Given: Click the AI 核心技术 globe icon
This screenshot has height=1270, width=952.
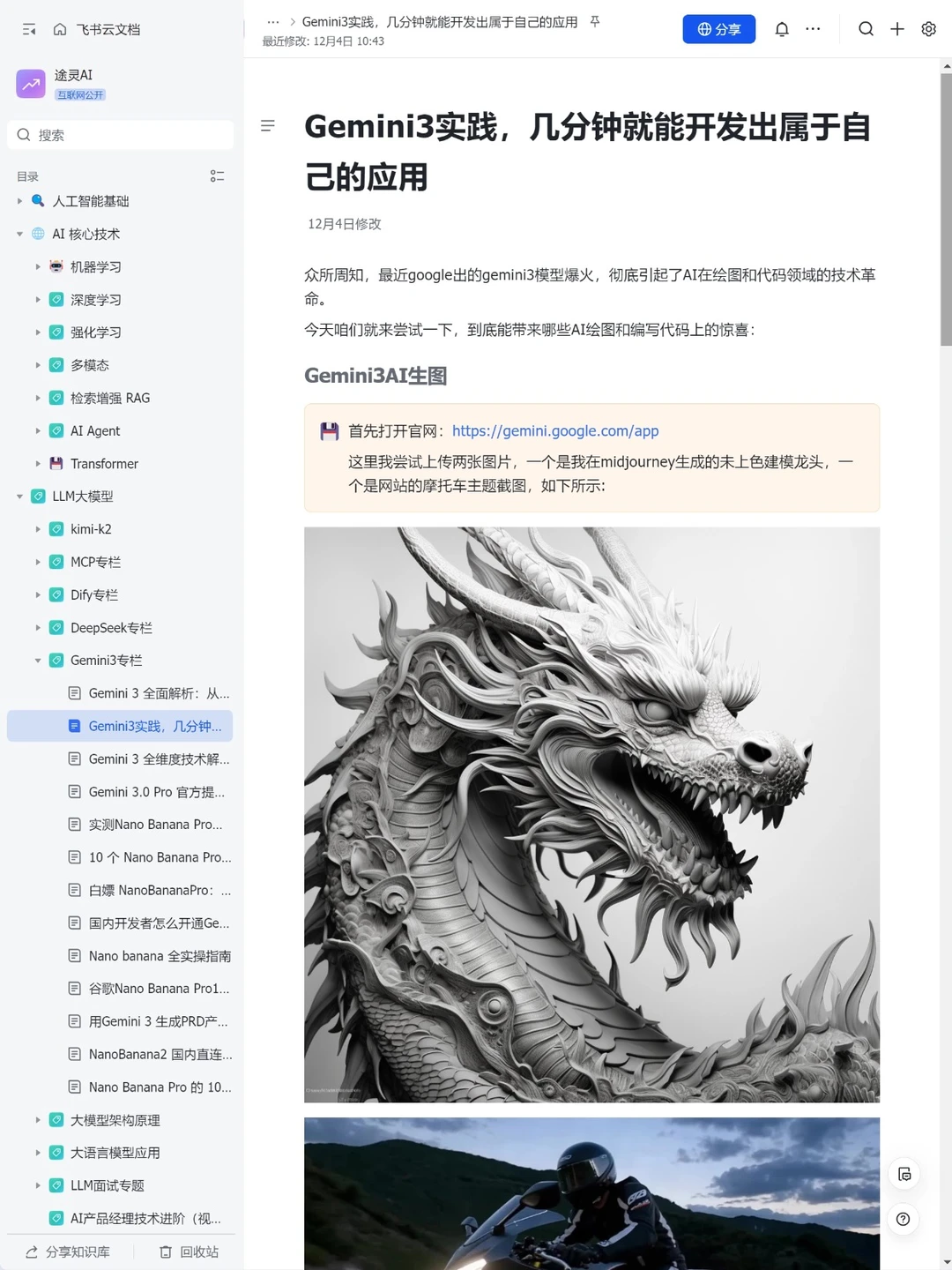Looking at the screenshot, I should tap(38, 234).
